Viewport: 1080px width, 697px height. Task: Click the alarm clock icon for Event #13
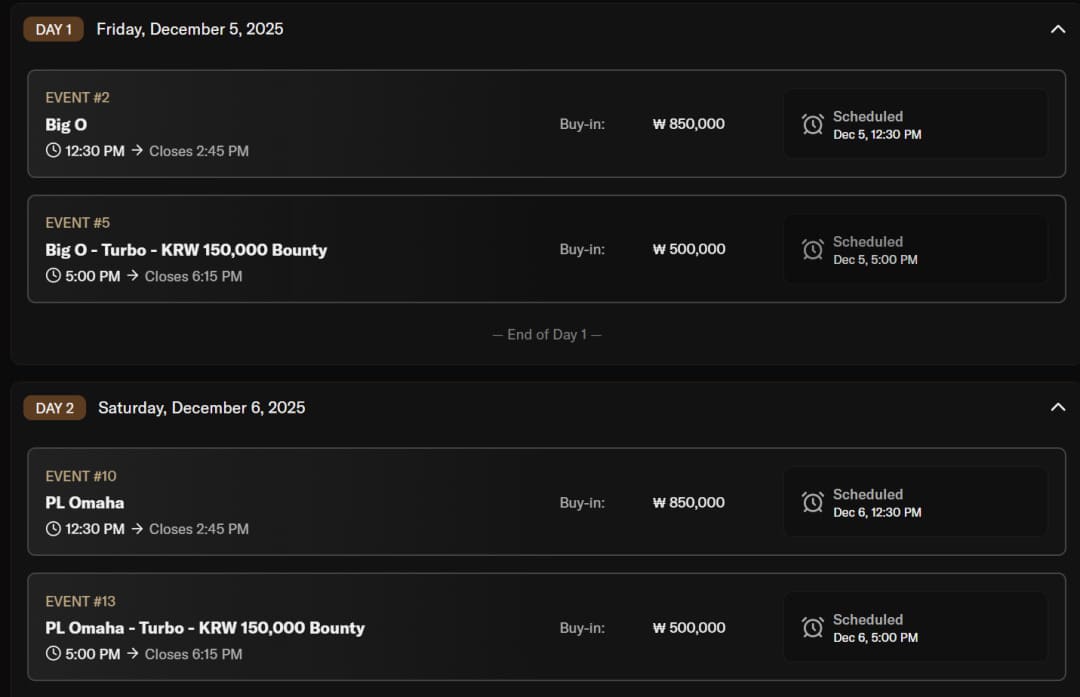(x=813, y=627)
